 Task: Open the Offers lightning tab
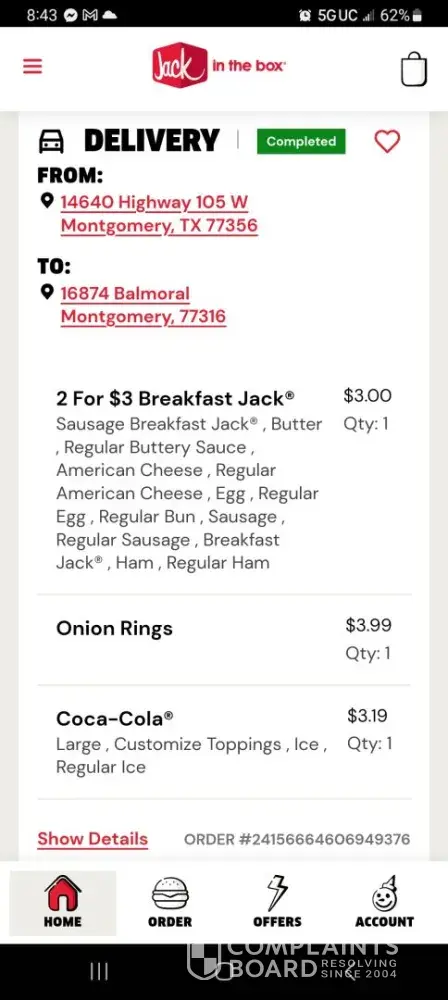coord(277,902)
